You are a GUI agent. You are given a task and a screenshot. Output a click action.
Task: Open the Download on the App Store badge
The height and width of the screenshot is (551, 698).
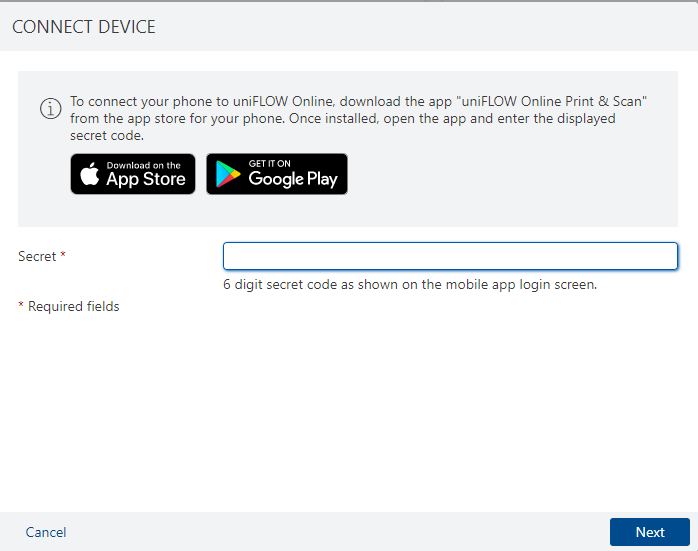click(x=133, y=174)
